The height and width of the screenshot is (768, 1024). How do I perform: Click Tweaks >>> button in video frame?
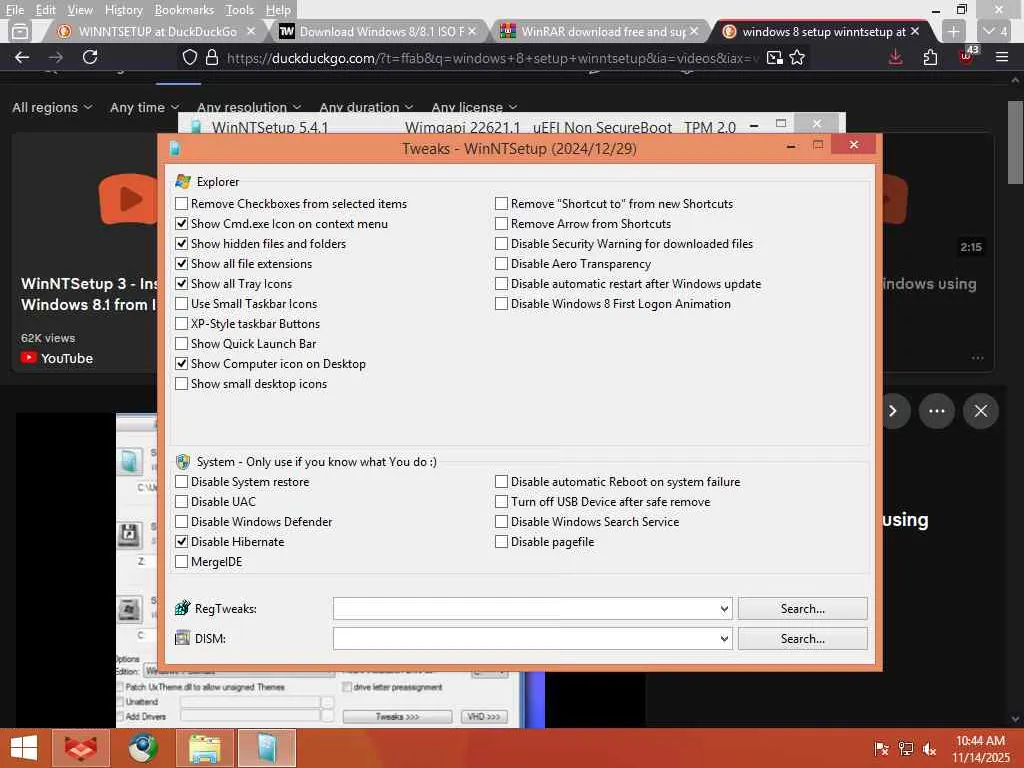coord(397,716)
